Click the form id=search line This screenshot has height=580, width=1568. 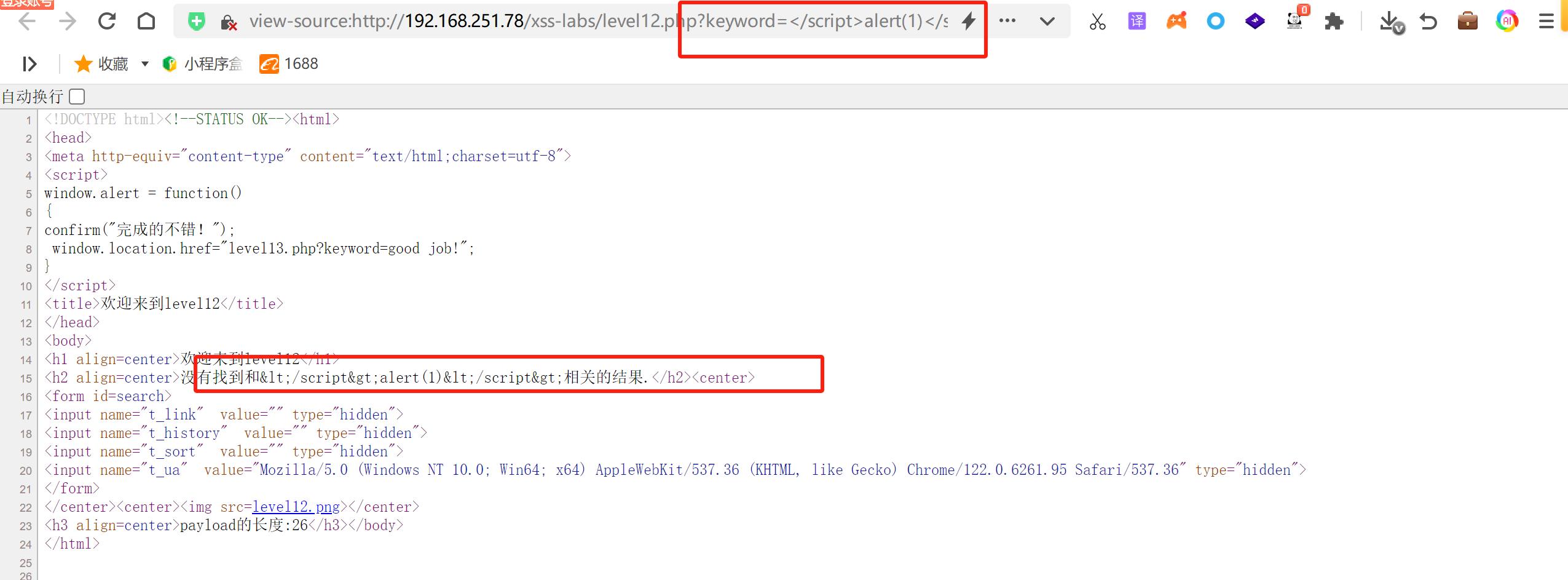pyautogui.click(x=108, y=396)
